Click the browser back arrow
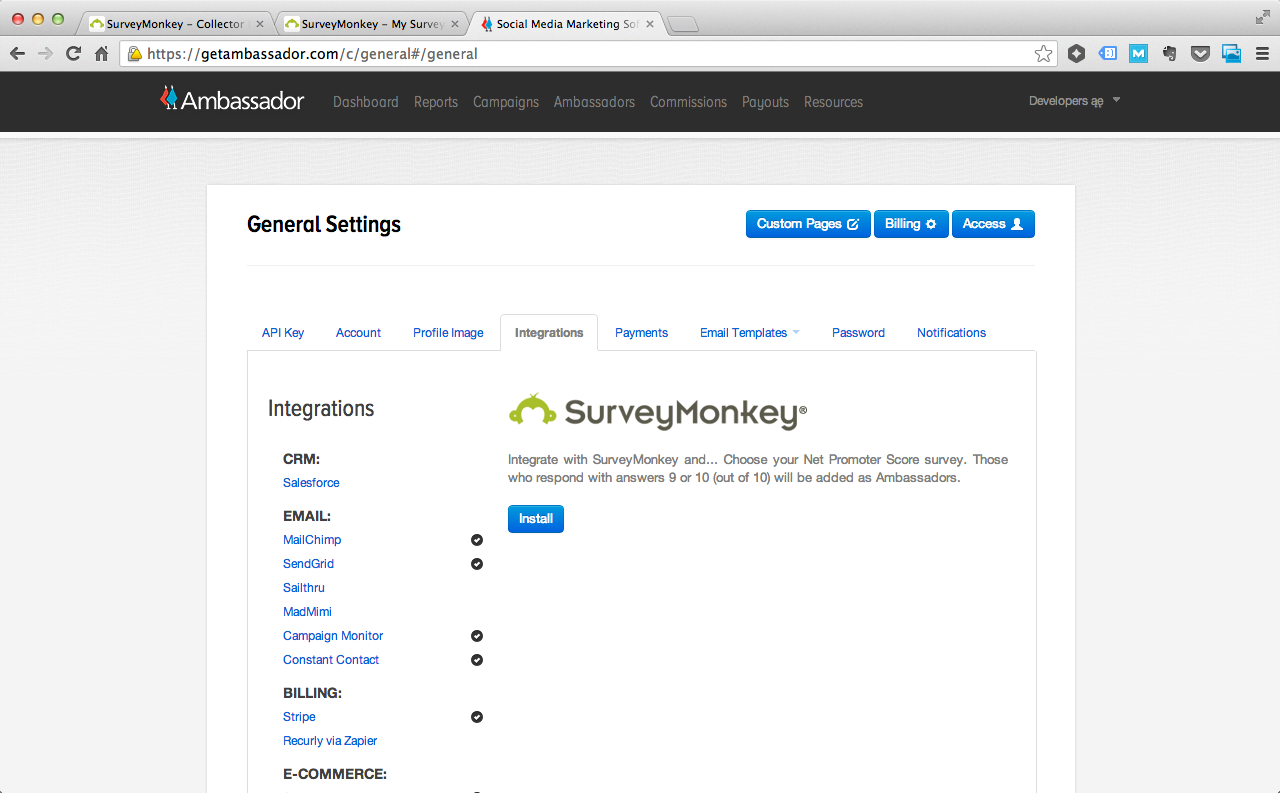This screenshot has width=1280, height=793. coord(17,54)
